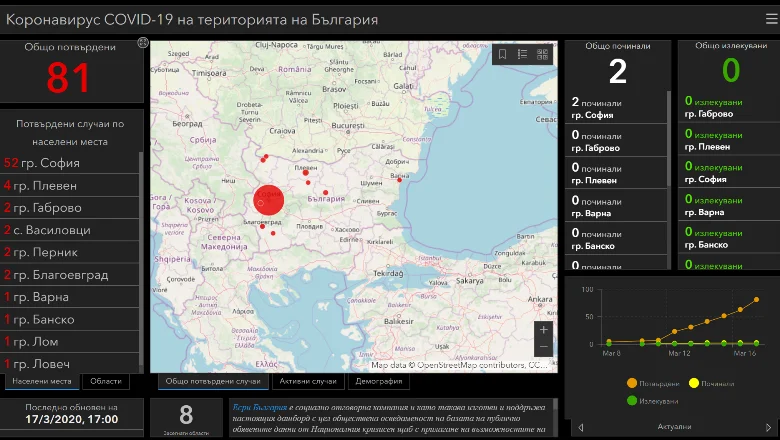Select the 52 гр. София row
Image resolution: width=780 pixels, height=440 pixels.
(x=70, y=163)
